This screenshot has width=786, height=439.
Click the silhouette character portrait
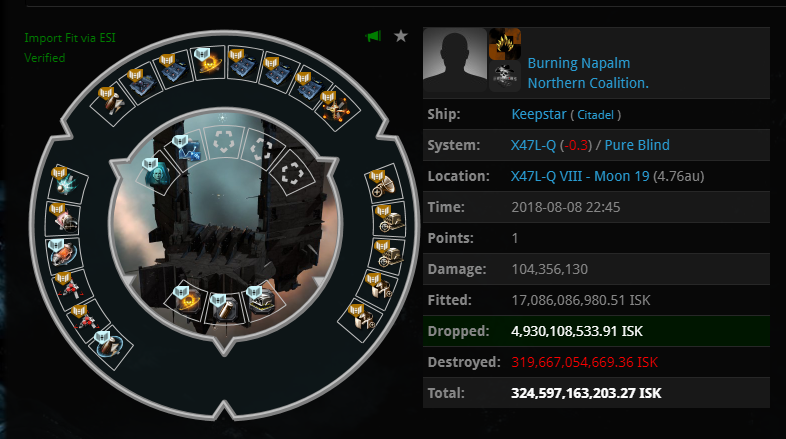pos(455,60)
